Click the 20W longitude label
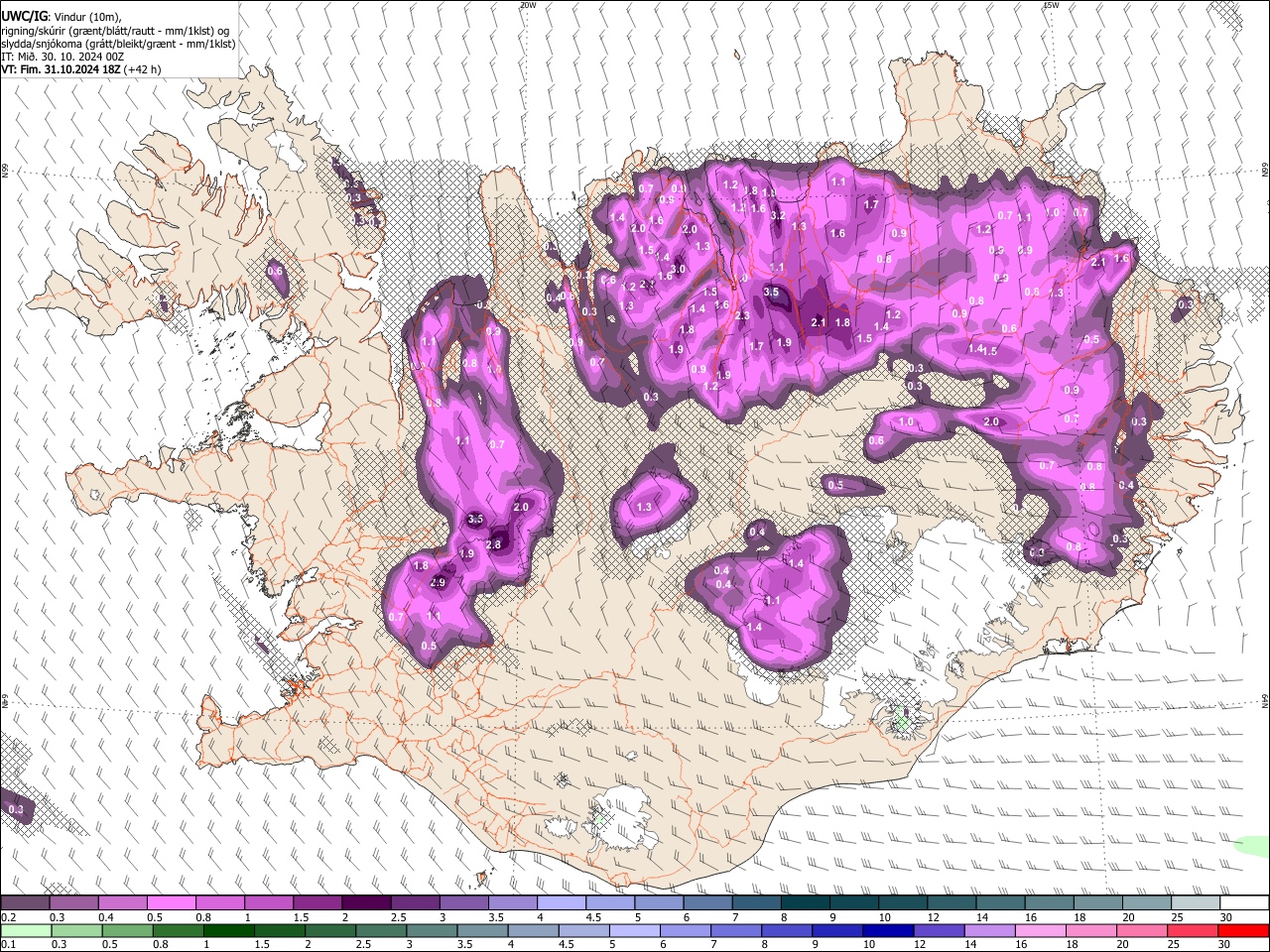 [528, 5]
